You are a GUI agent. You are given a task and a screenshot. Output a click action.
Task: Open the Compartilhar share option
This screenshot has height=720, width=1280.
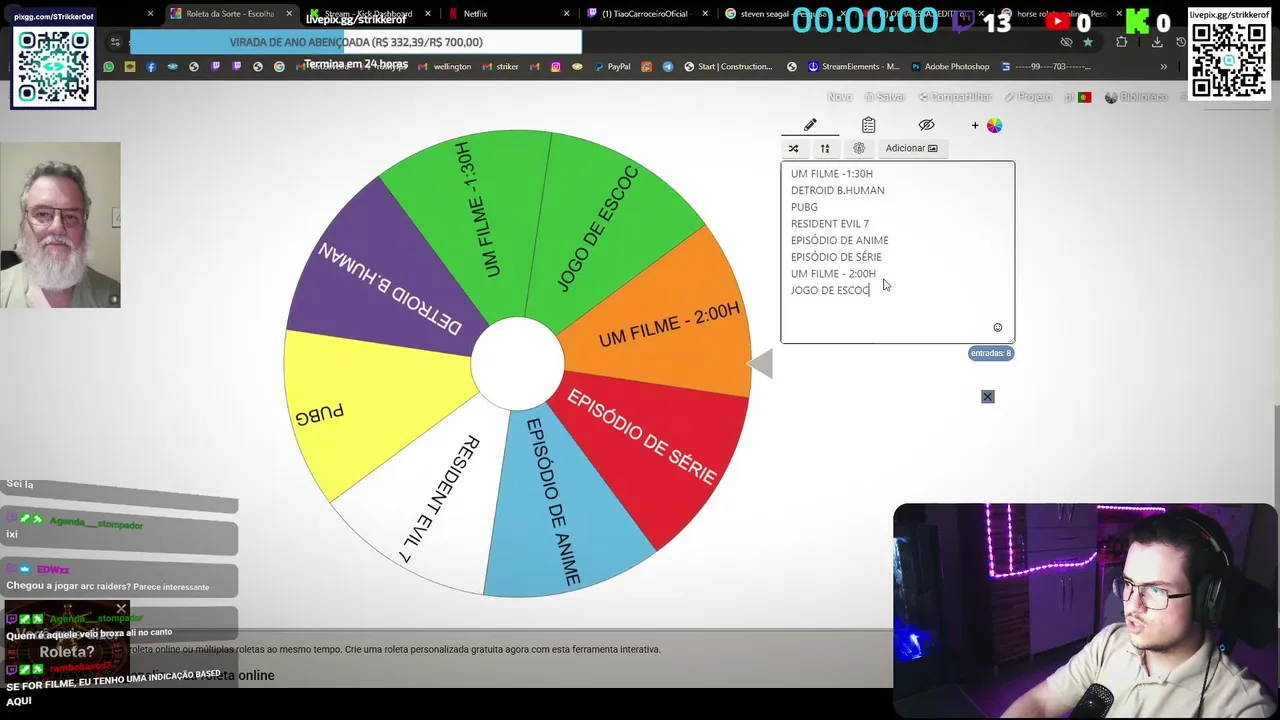tap(955, 97)
